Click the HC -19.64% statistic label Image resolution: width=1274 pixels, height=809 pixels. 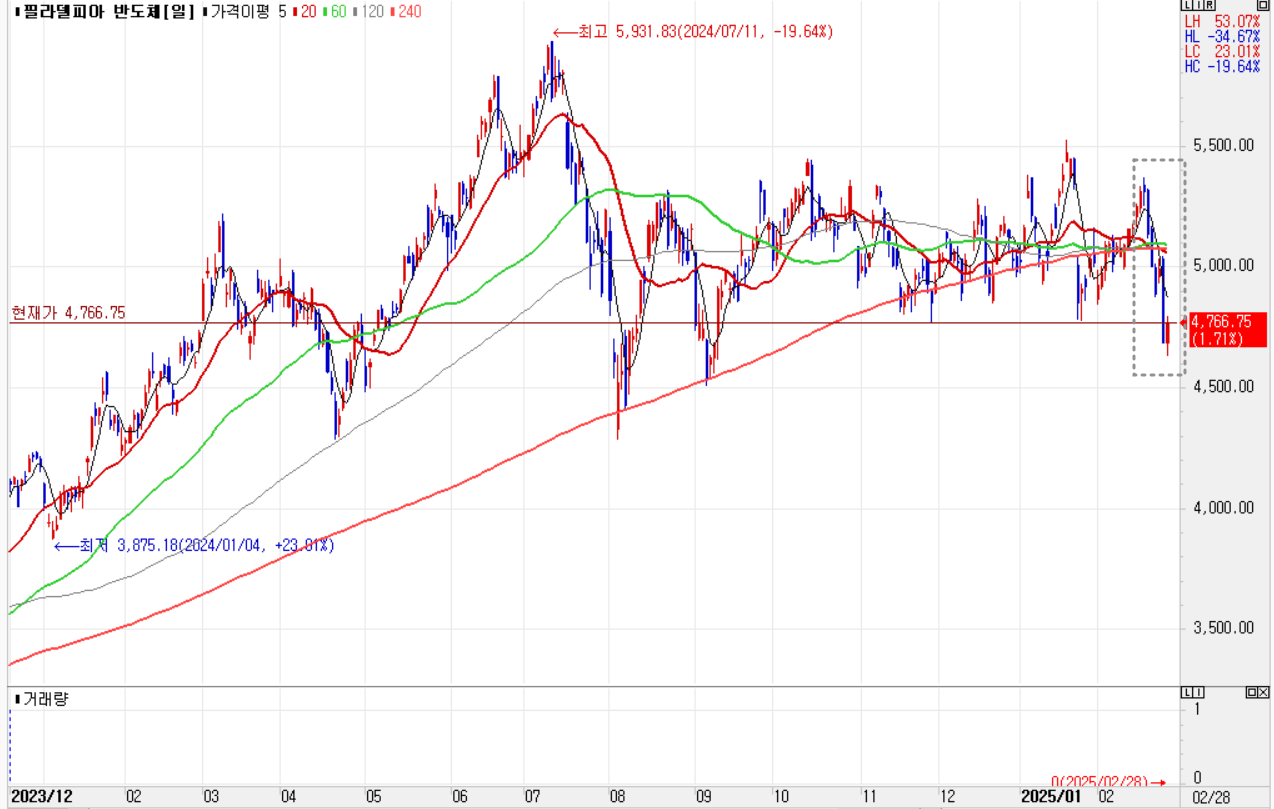(x=1221, y=66)
